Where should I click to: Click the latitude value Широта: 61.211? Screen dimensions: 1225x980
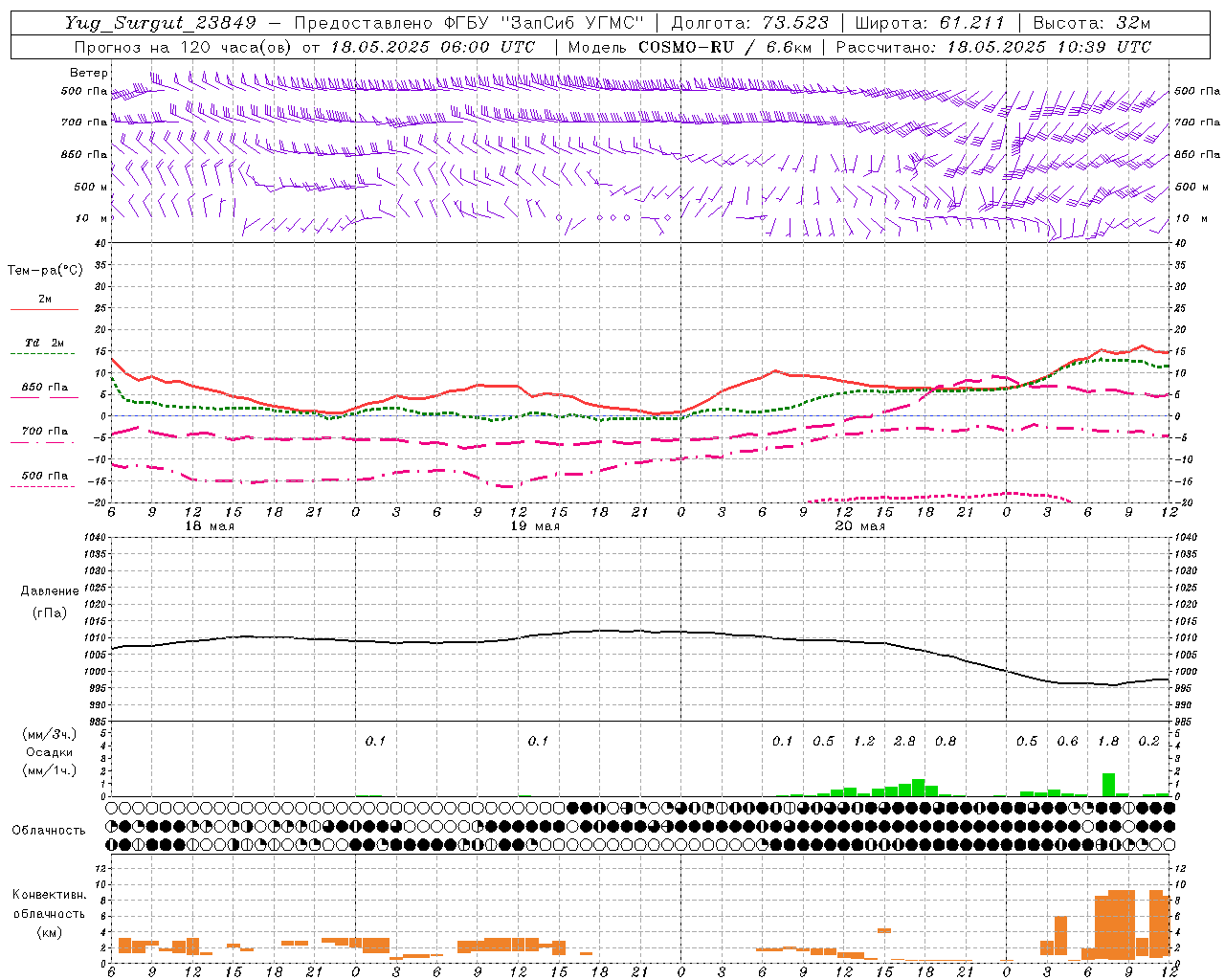[x=929, y=23]
